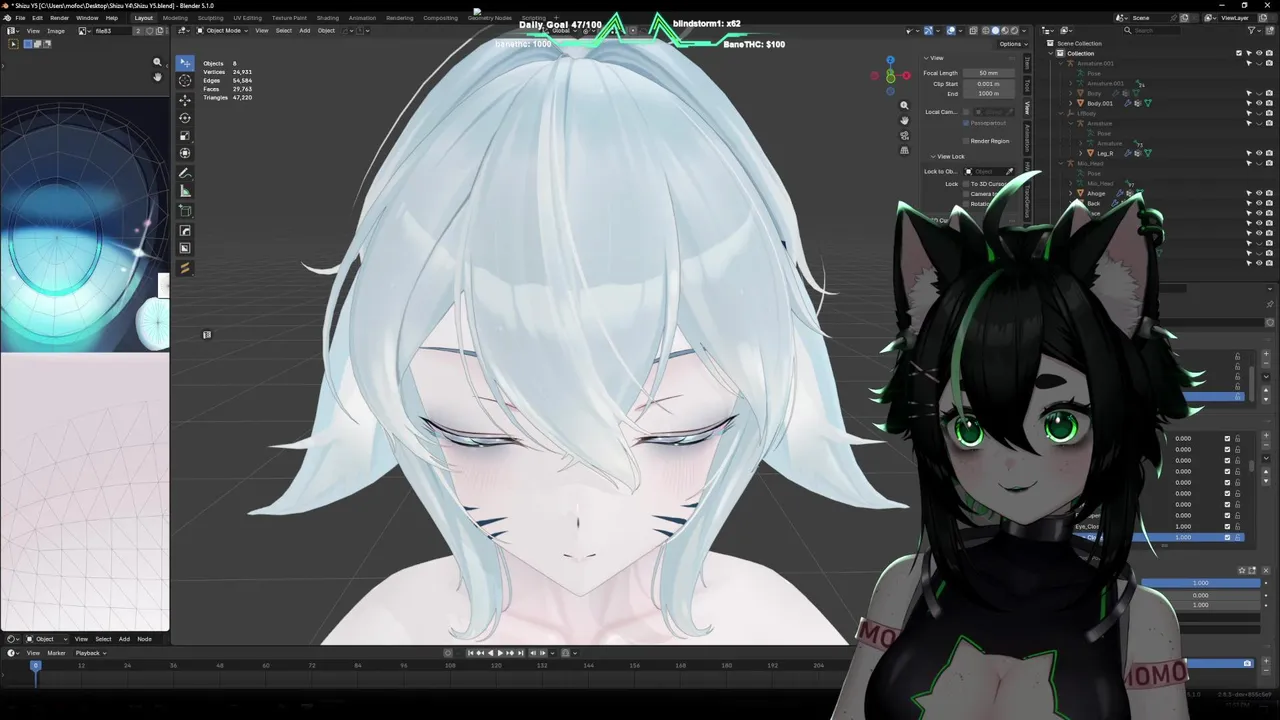Select wireframe viewport shading mode
1280x720 pixels.
click(984, 31)
